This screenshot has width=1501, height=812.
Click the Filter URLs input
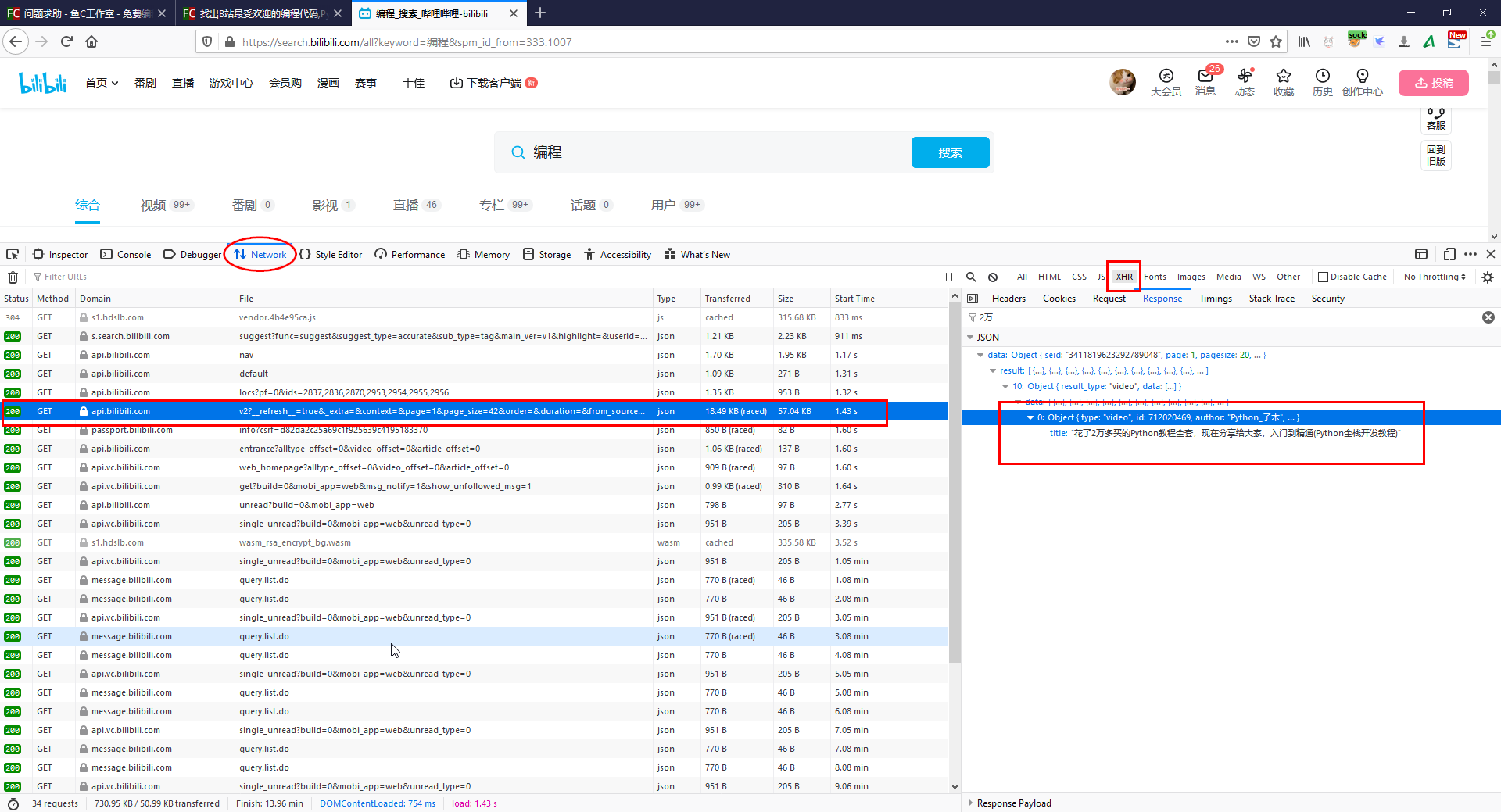click(485, 277)
